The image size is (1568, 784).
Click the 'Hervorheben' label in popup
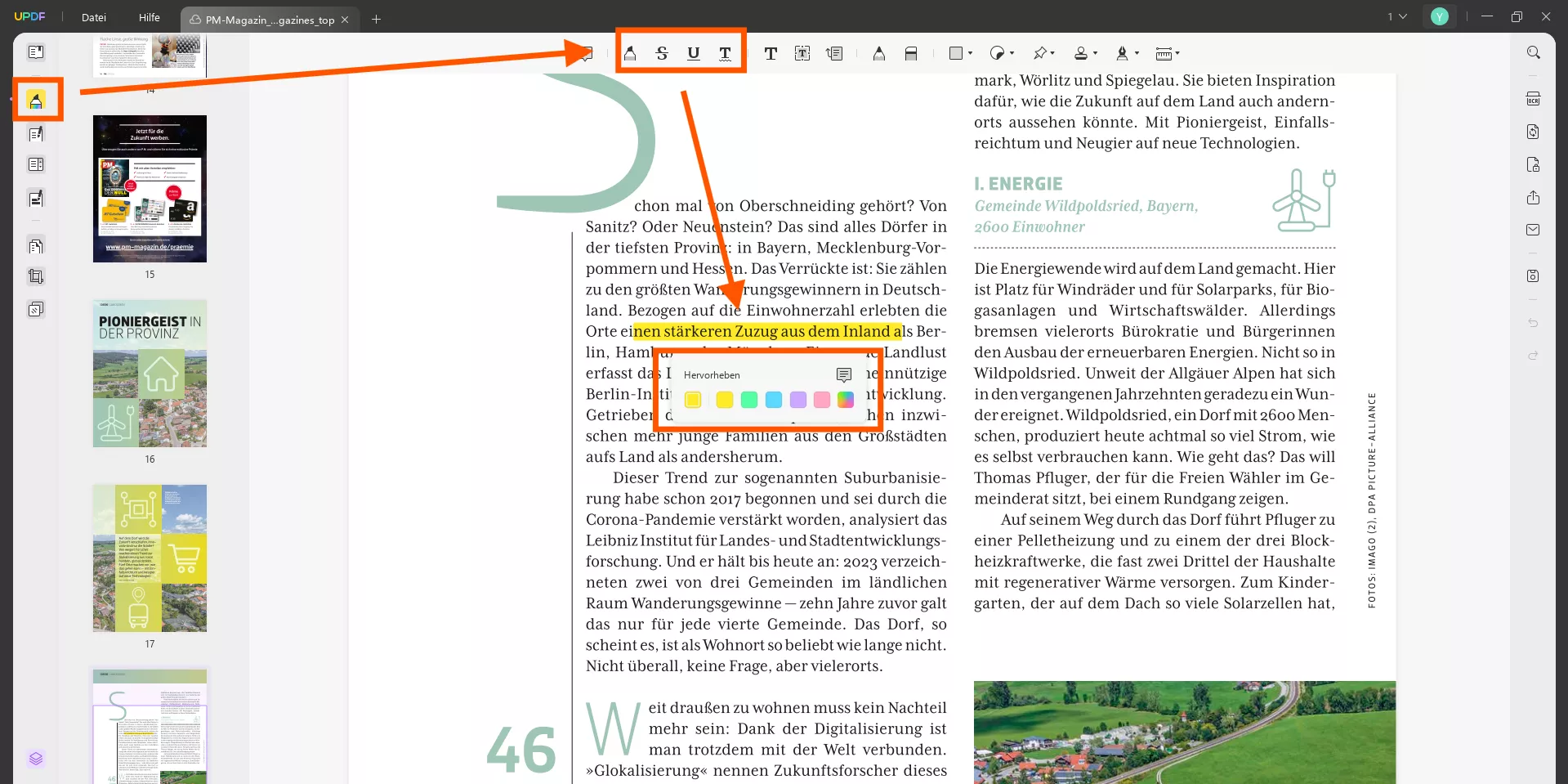(x=712, y=375)
